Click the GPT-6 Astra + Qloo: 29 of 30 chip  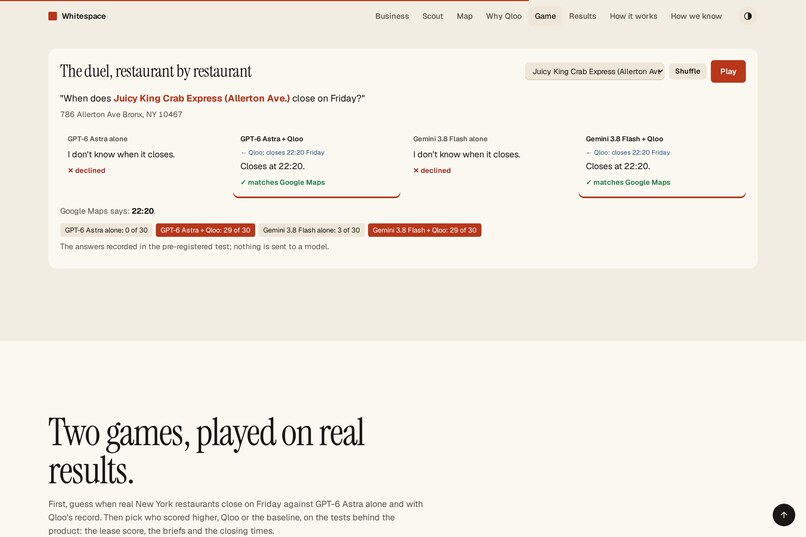pyautogui.click(x=206, y=230)
